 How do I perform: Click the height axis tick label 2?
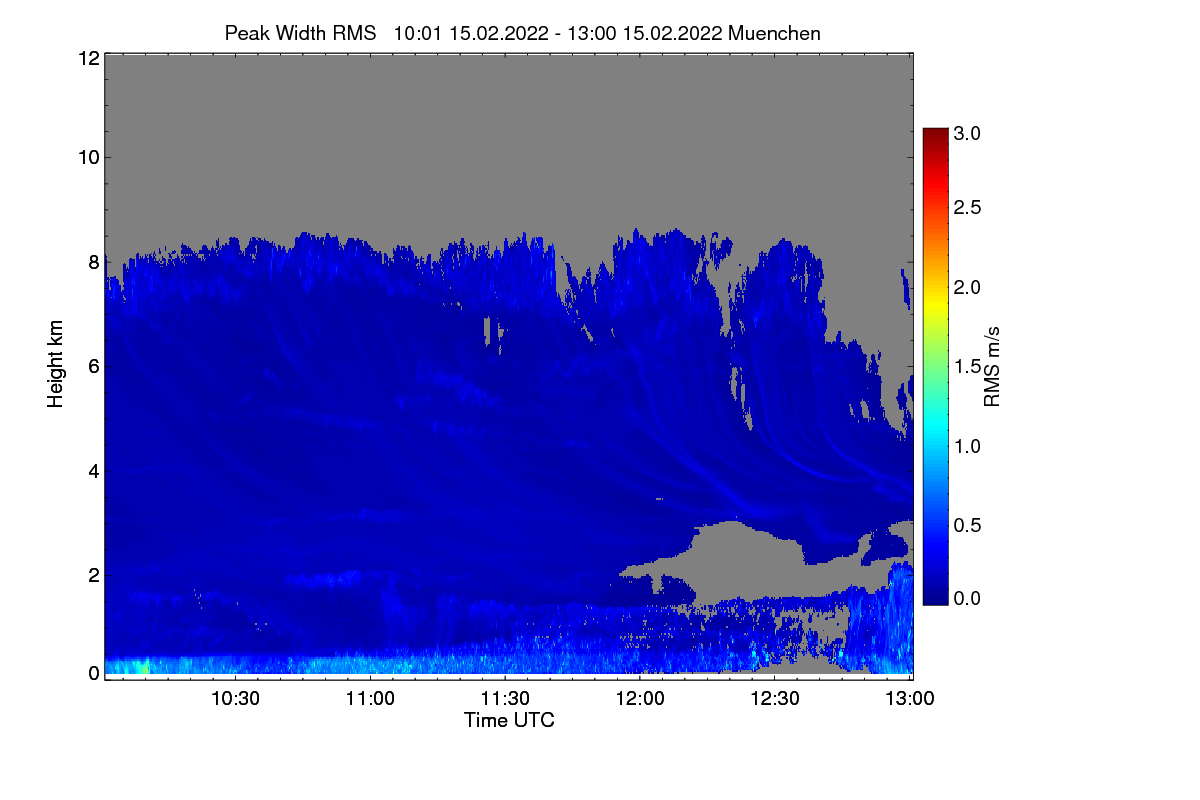click(93, 575)
